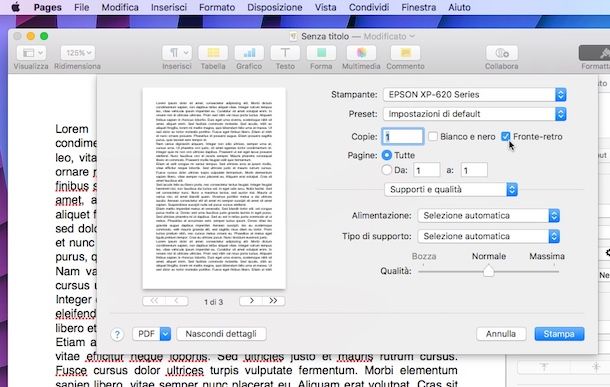Go to first preview page button
This screenshot has width=610, height=387.
[154, 301]
